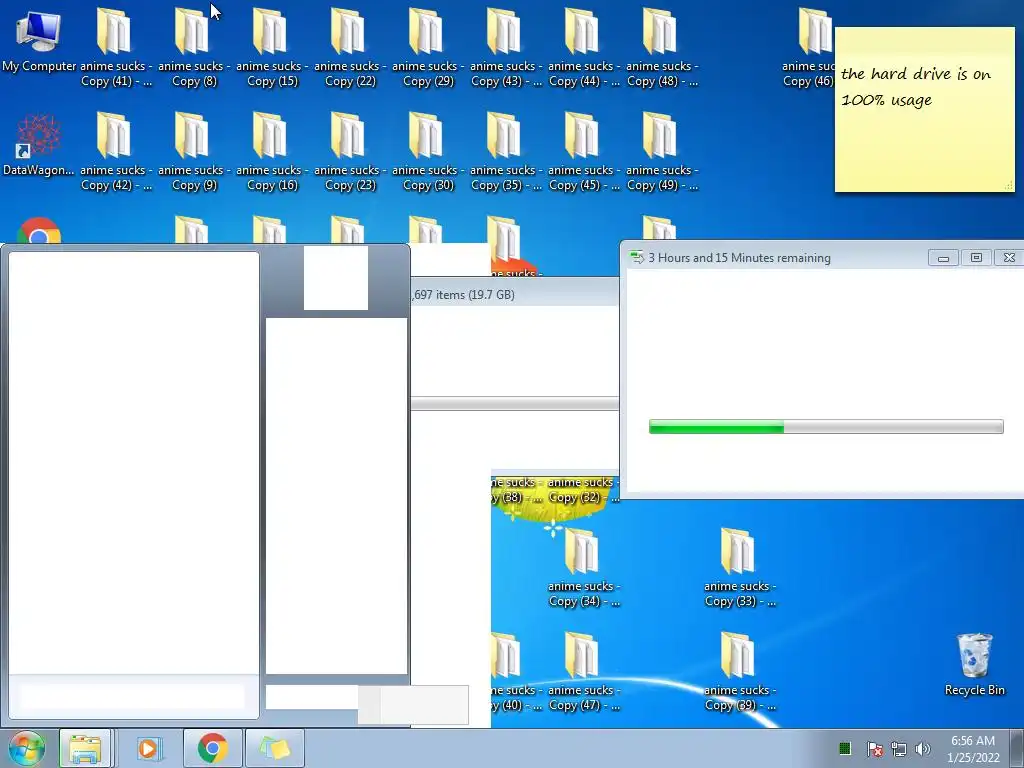Click the copy progress bar
This screenshot has height=768, width=1024.
[826, 426]
